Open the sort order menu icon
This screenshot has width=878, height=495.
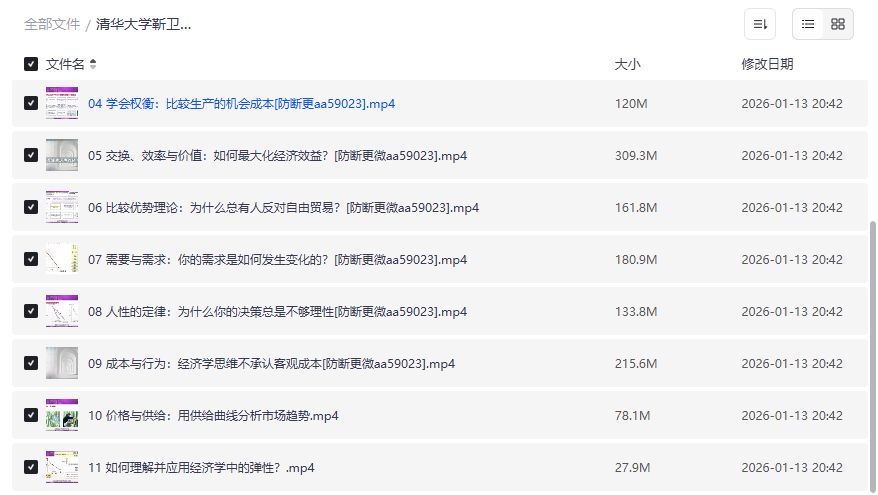coord(760,24)
